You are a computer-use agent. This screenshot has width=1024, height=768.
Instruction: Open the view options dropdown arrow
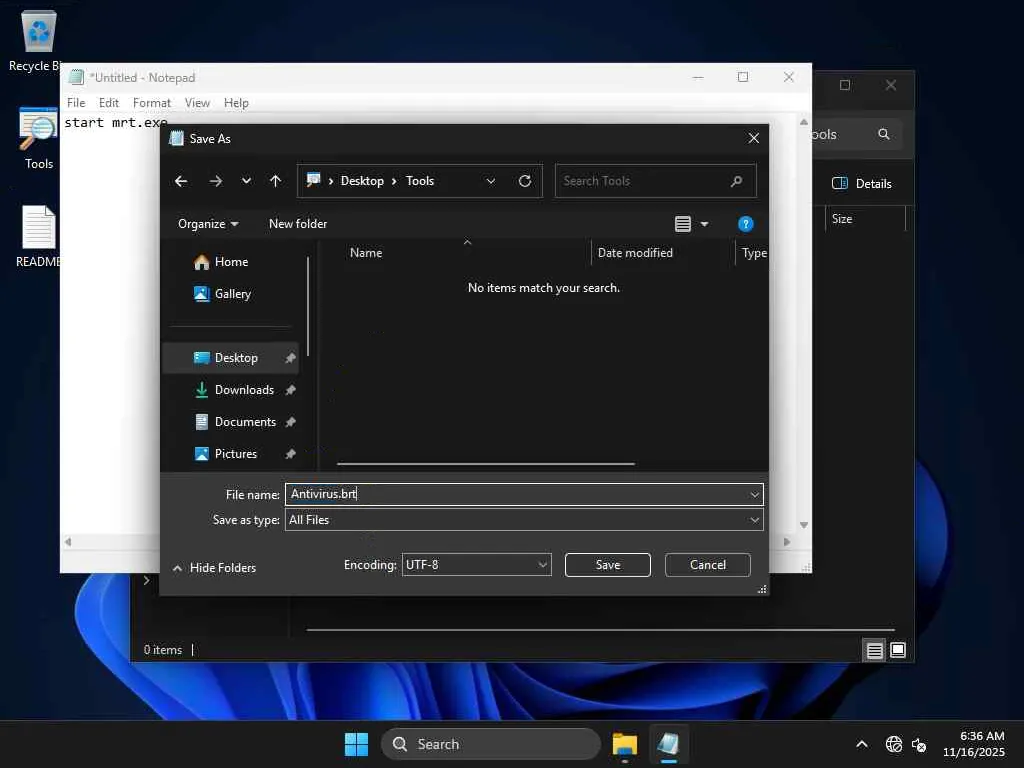coord(705,224)
